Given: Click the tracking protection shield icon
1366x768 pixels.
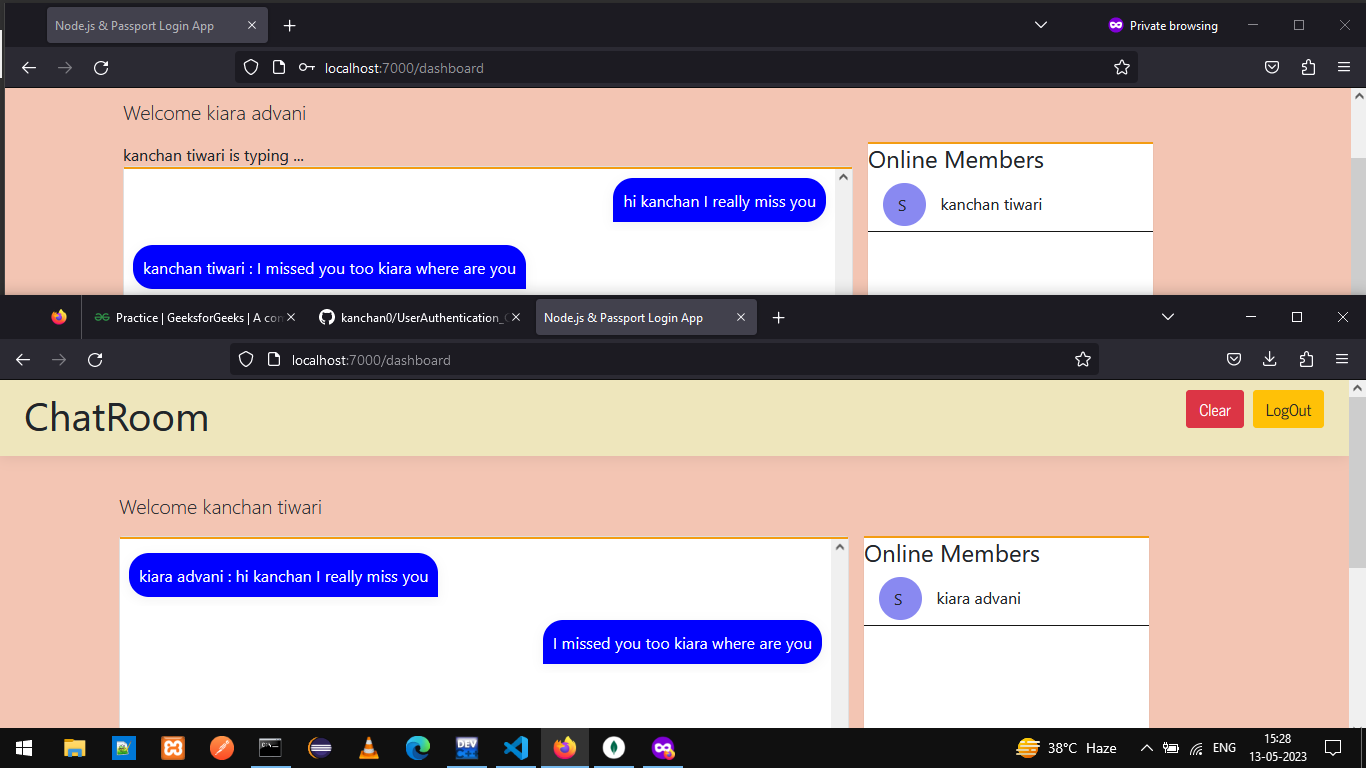Looking at the screenshot, I should 245,359.
